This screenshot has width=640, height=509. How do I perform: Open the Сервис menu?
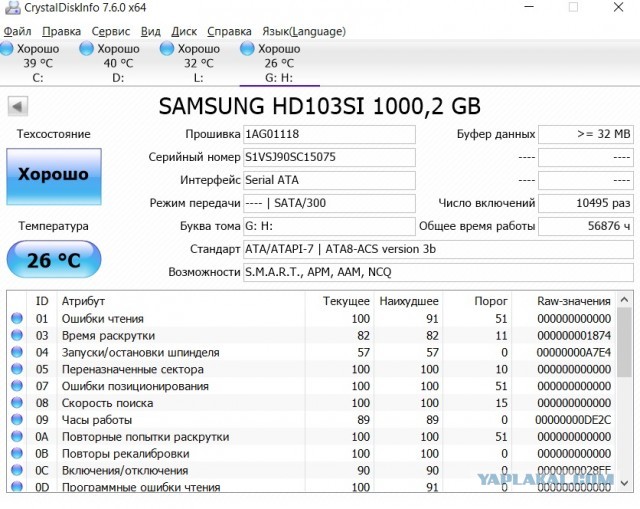(x=111, y=31)
